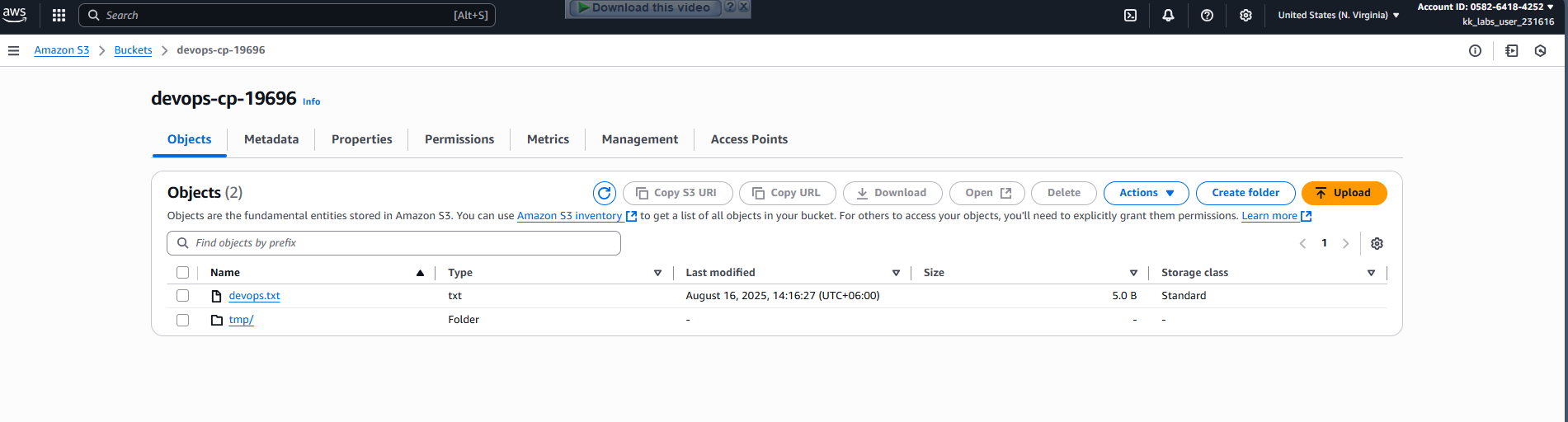Open the notifications bell
Screen dimensions: 1568x422
pyautogui.click(x=1168, y=15)
